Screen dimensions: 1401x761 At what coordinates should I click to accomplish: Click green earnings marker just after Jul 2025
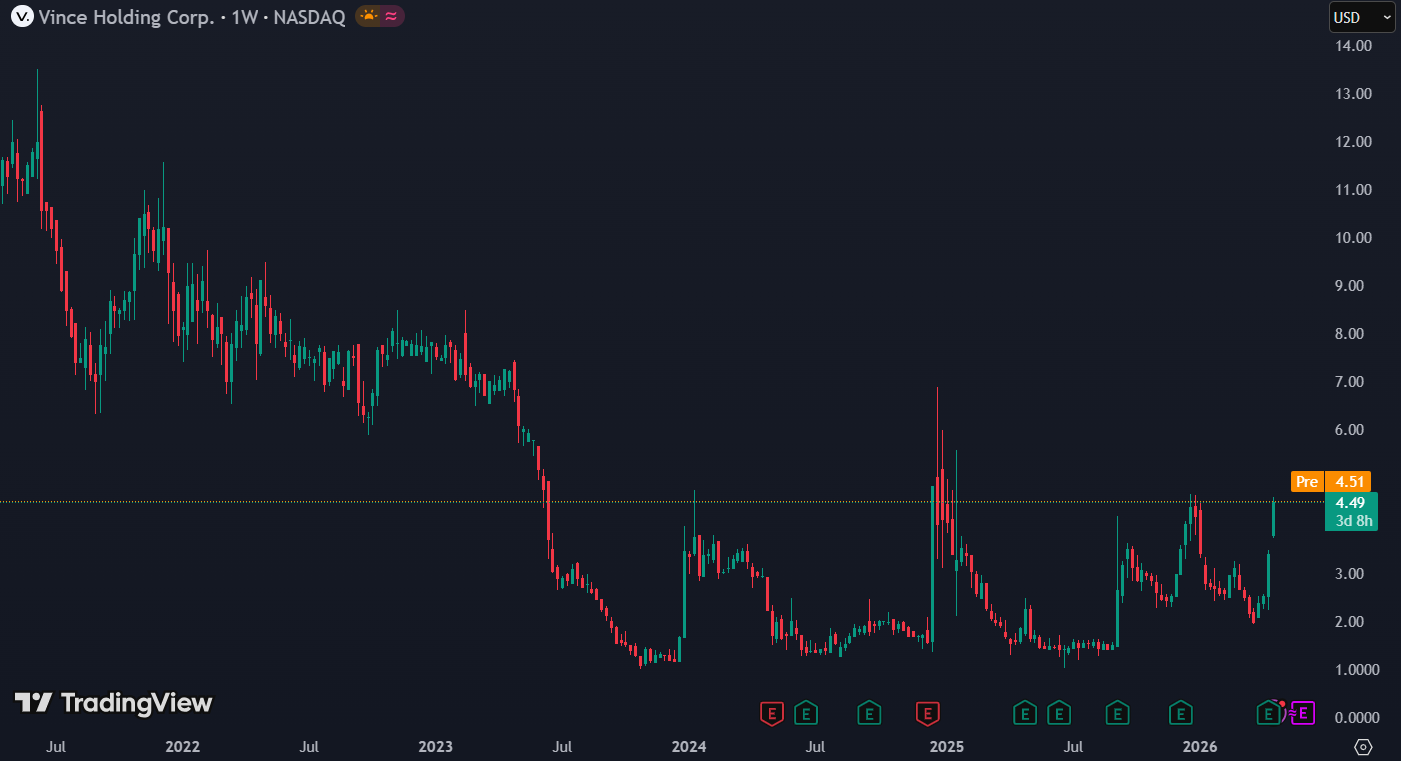pos(1117,713)
